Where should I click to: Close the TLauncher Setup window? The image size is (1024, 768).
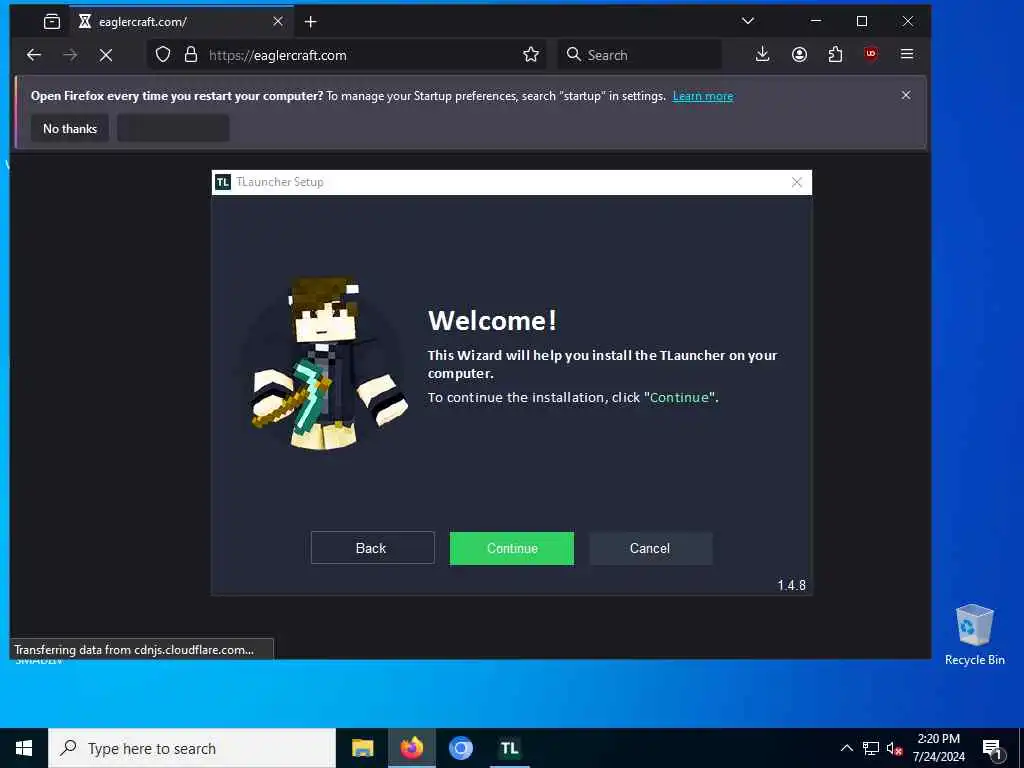pyautogui.click(x=797, y=182)
